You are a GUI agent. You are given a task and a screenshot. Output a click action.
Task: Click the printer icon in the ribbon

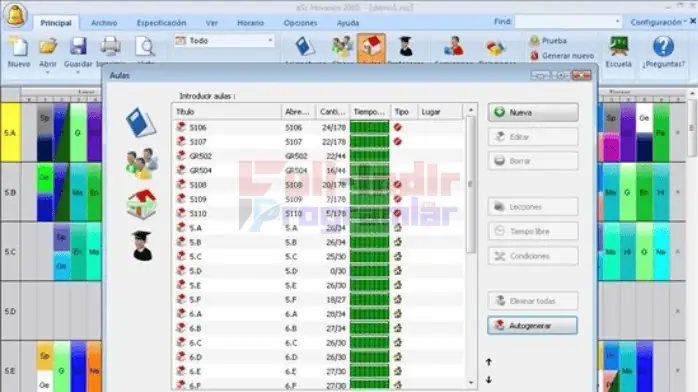tap(110, 46)
